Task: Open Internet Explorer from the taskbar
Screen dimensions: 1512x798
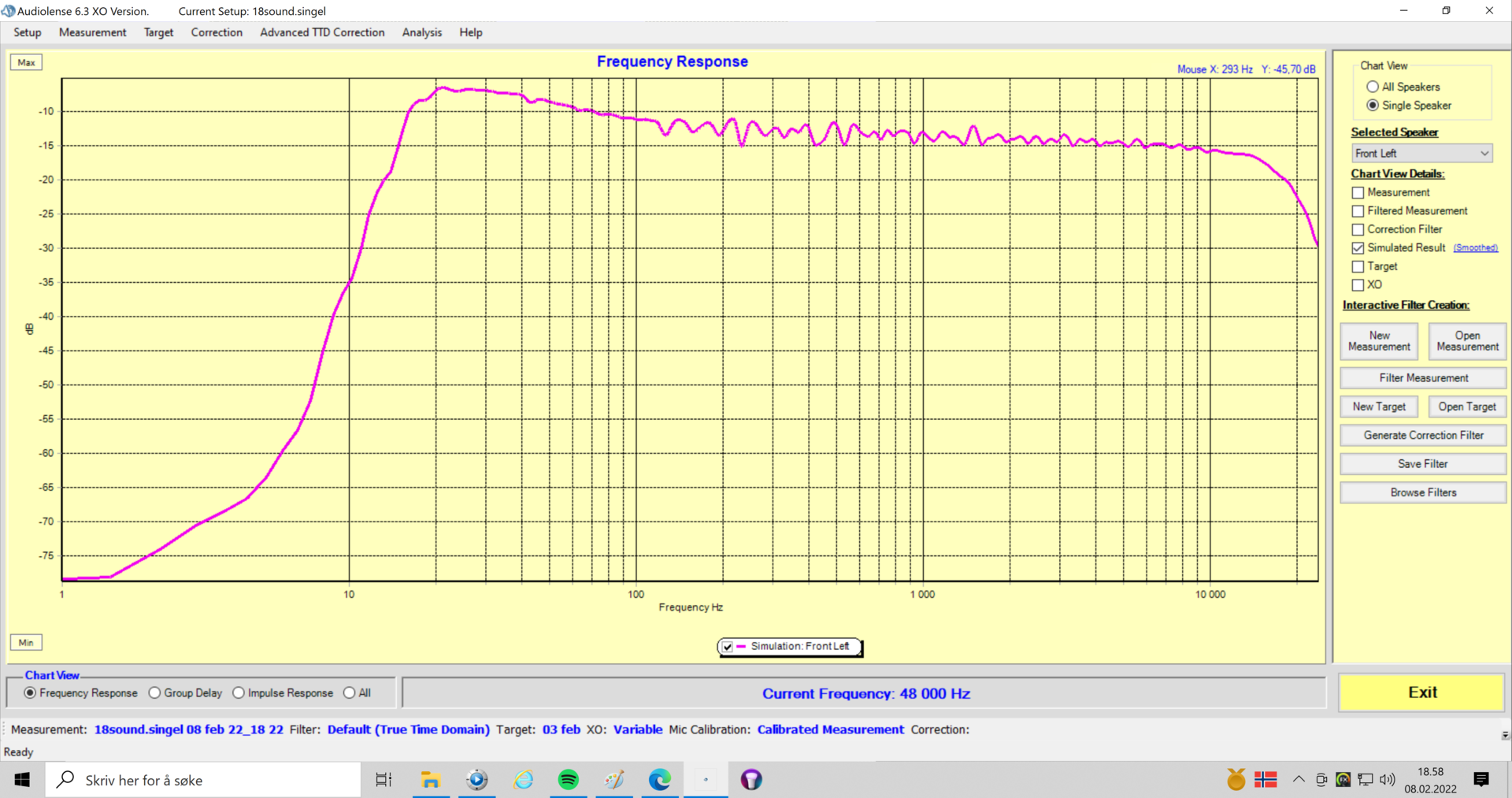Action: [523, 780]
